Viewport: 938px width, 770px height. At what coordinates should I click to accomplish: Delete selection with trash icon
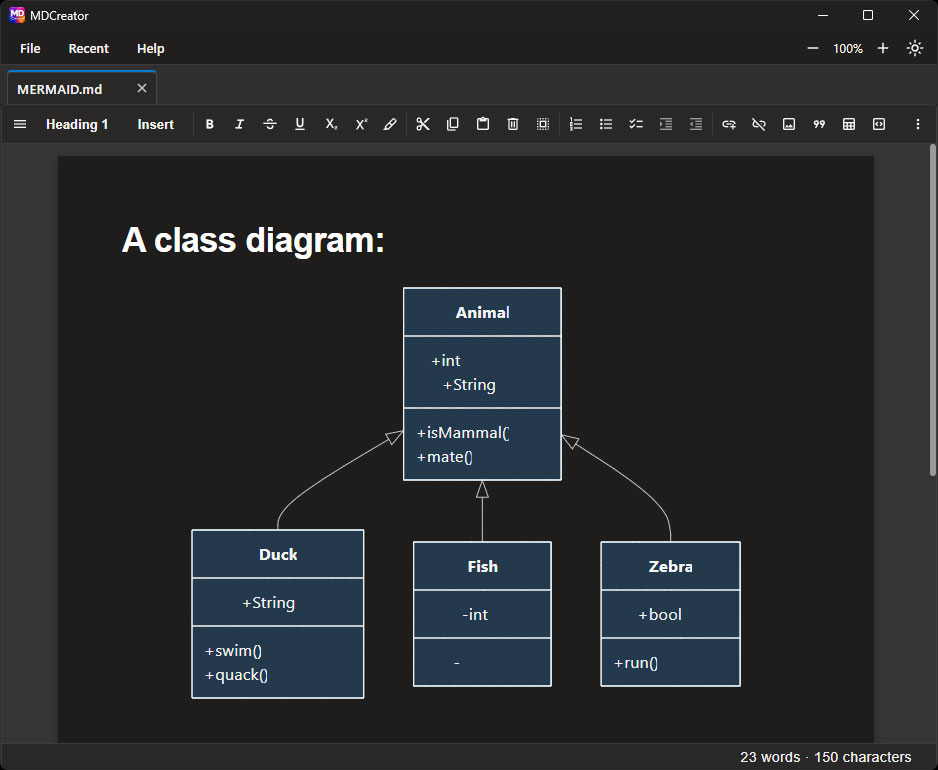click(513, 124)
